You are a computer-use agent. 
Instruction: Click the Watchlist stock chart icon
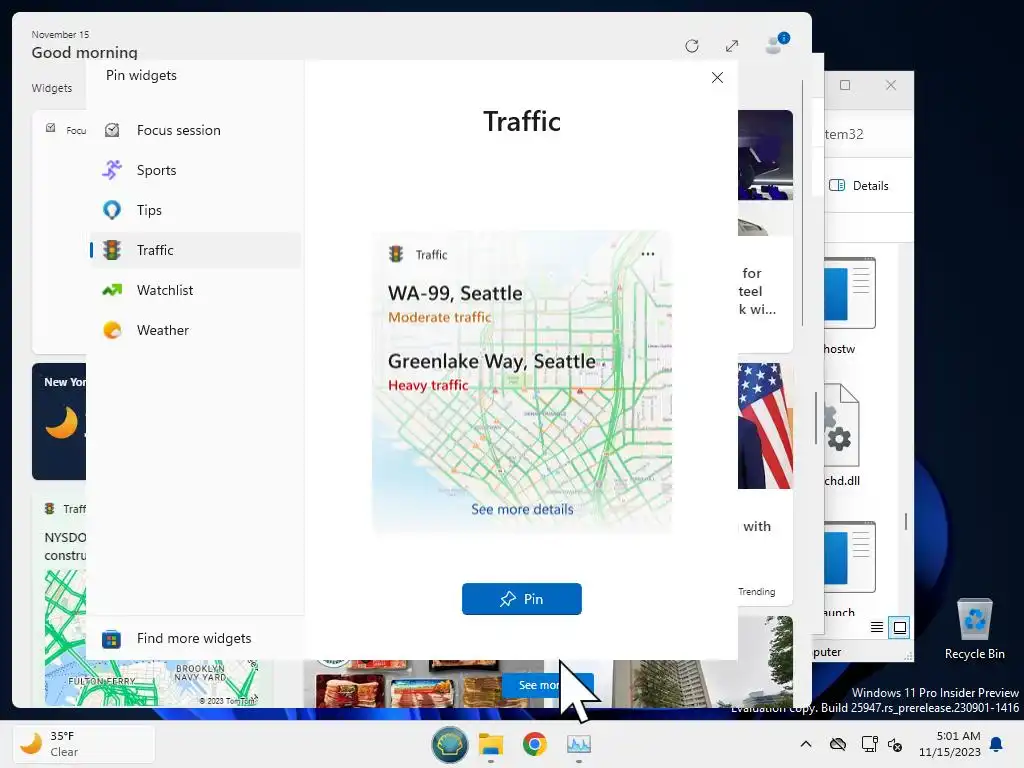click(112, 290)
